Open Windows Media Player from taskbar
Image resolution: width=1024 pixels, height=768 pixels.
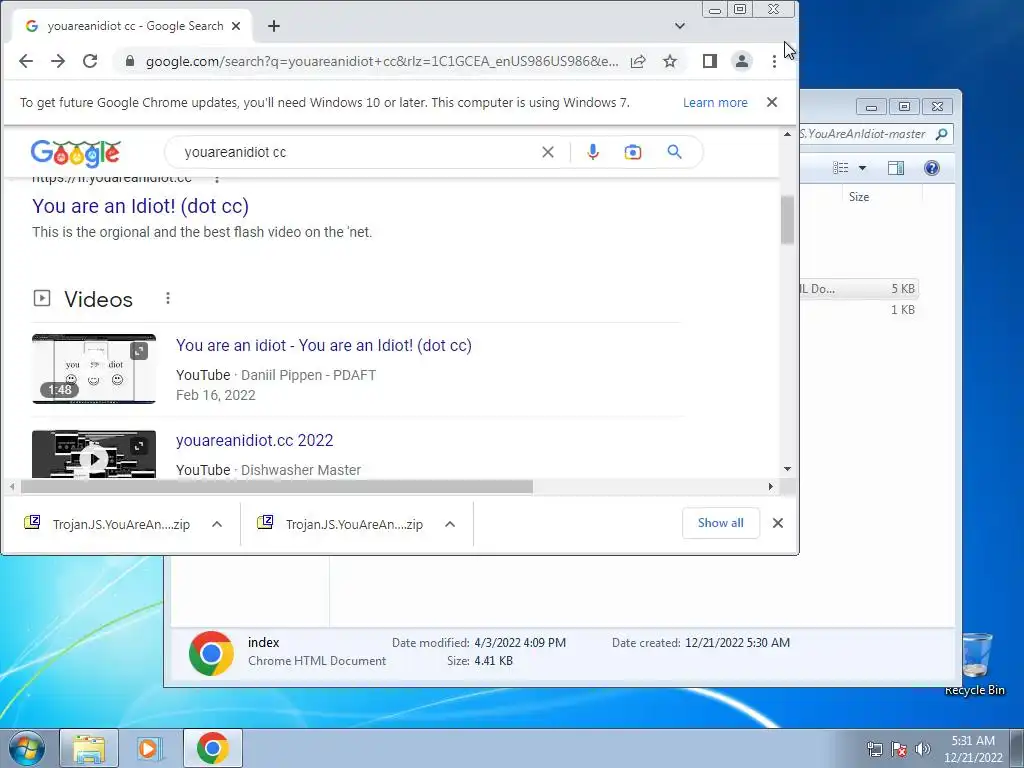click(x=150, y=748)
